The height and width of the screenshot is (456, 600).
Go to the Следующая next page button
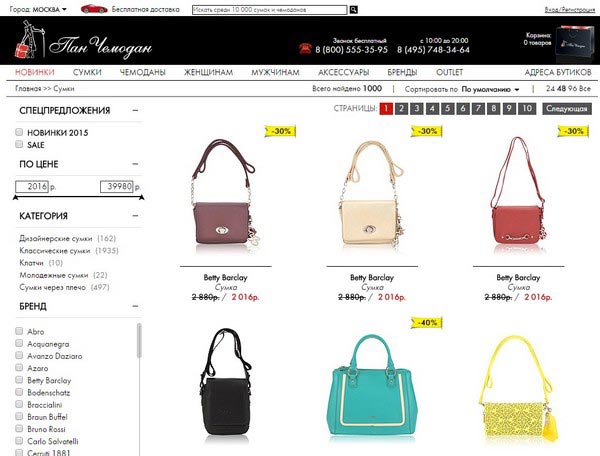(566, 109)
